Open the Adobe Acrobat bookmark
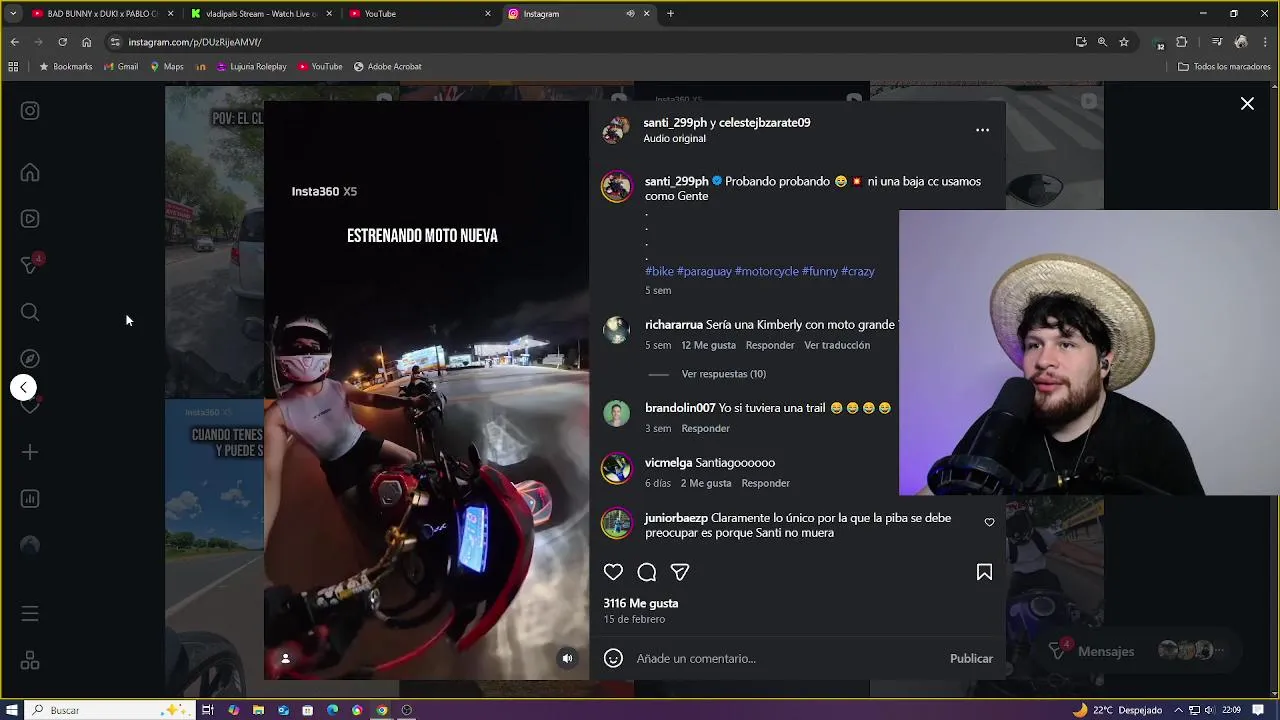 [388, 67]
